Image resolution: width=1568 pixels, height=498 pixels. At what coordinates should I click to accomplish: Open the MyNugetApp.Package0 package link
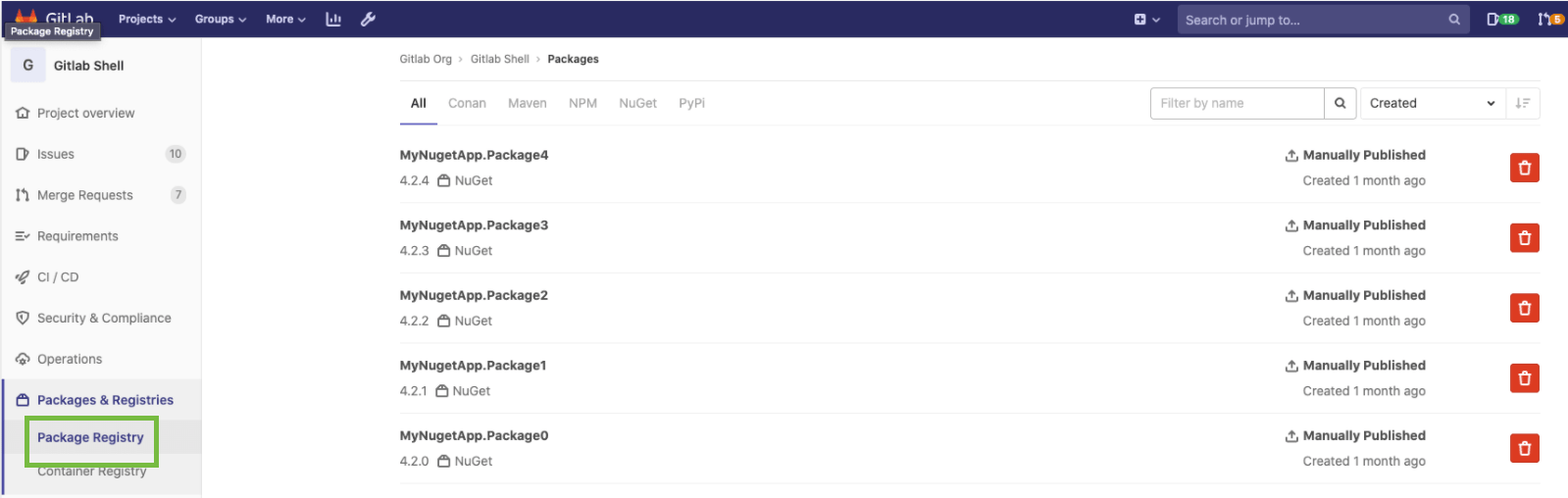474,436
